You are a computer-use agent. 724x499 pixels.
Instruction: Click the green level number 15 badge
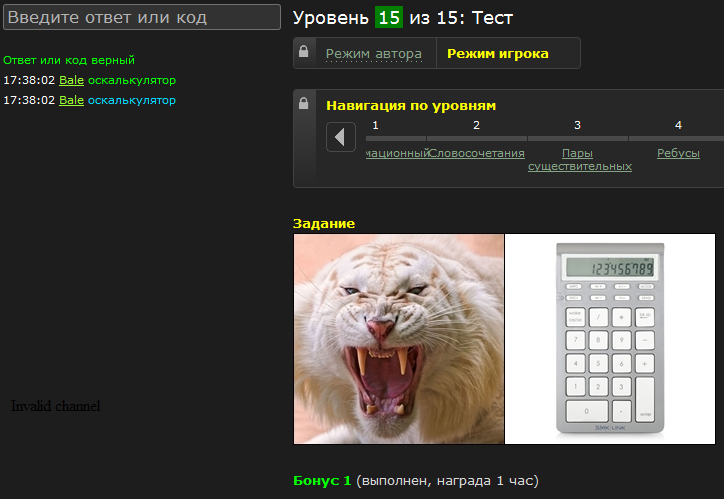tap(389, 18)
